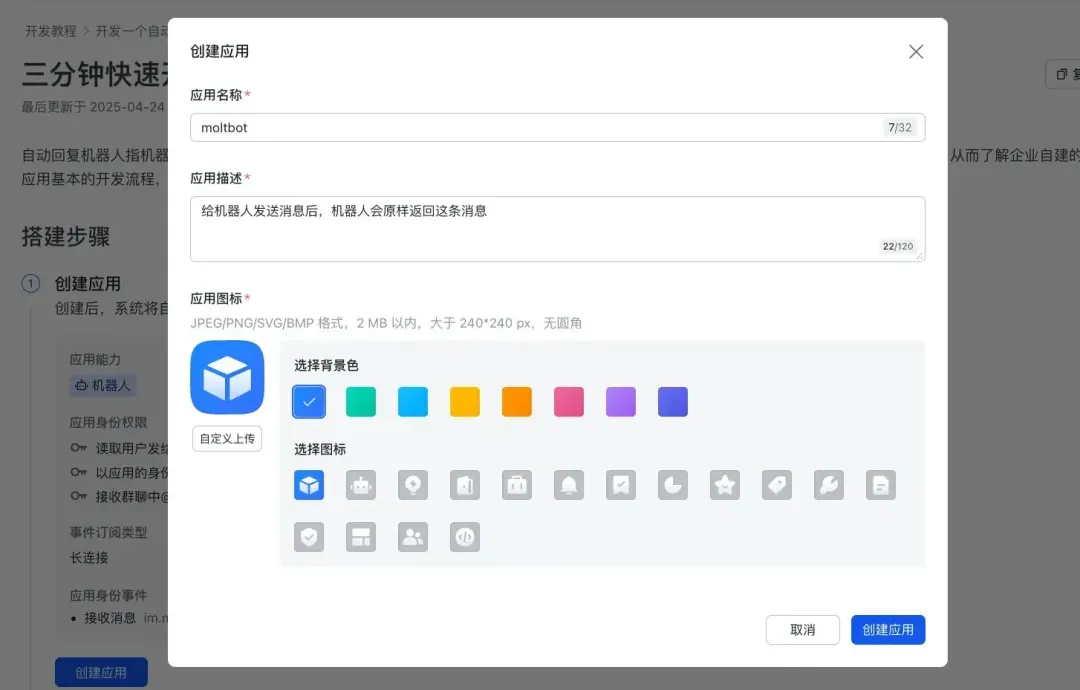Select the people group icon
Screen dimensions: 1080x690
[413, 537]
